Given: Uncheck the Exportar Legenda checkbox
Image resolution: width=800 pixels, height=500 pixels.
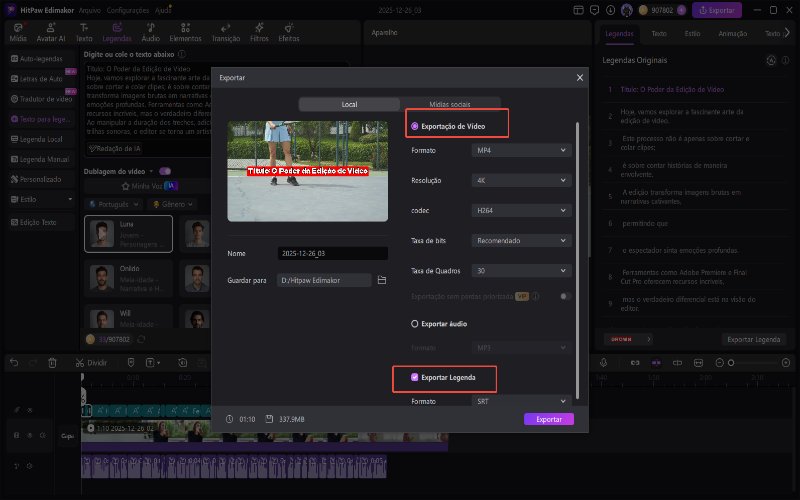Looking at the screenshot, I should tap(414, 378).
